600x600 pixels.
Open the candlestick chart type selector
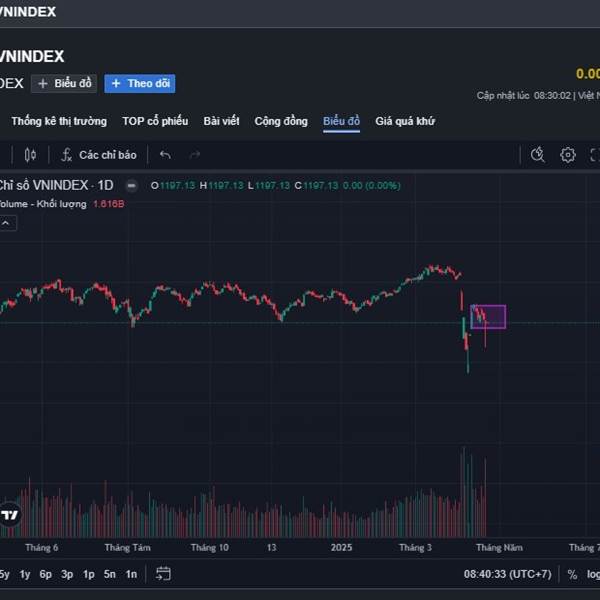pos(30,155)
